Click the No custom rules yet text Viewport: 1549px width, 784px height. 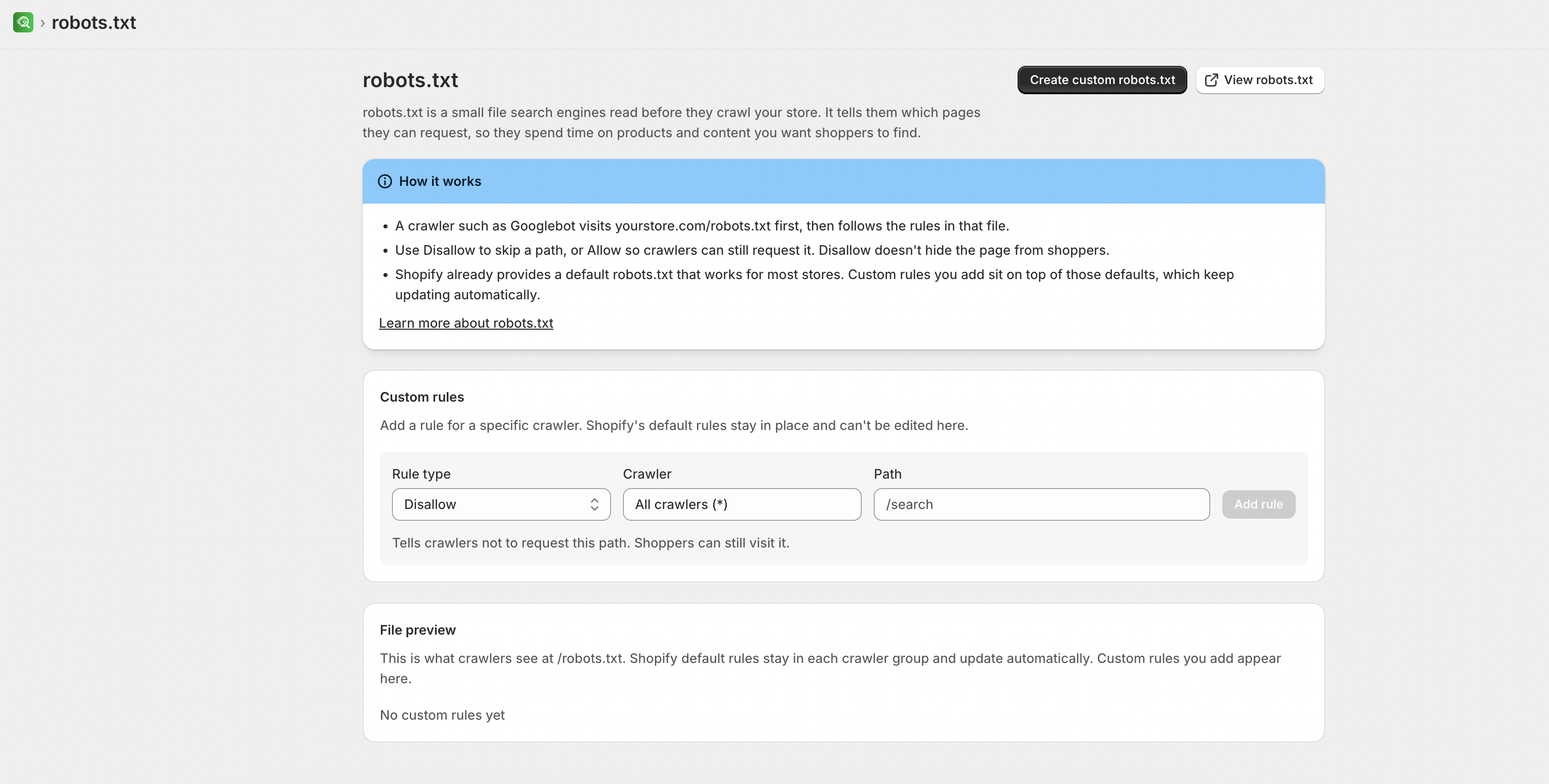pos(443,715)
